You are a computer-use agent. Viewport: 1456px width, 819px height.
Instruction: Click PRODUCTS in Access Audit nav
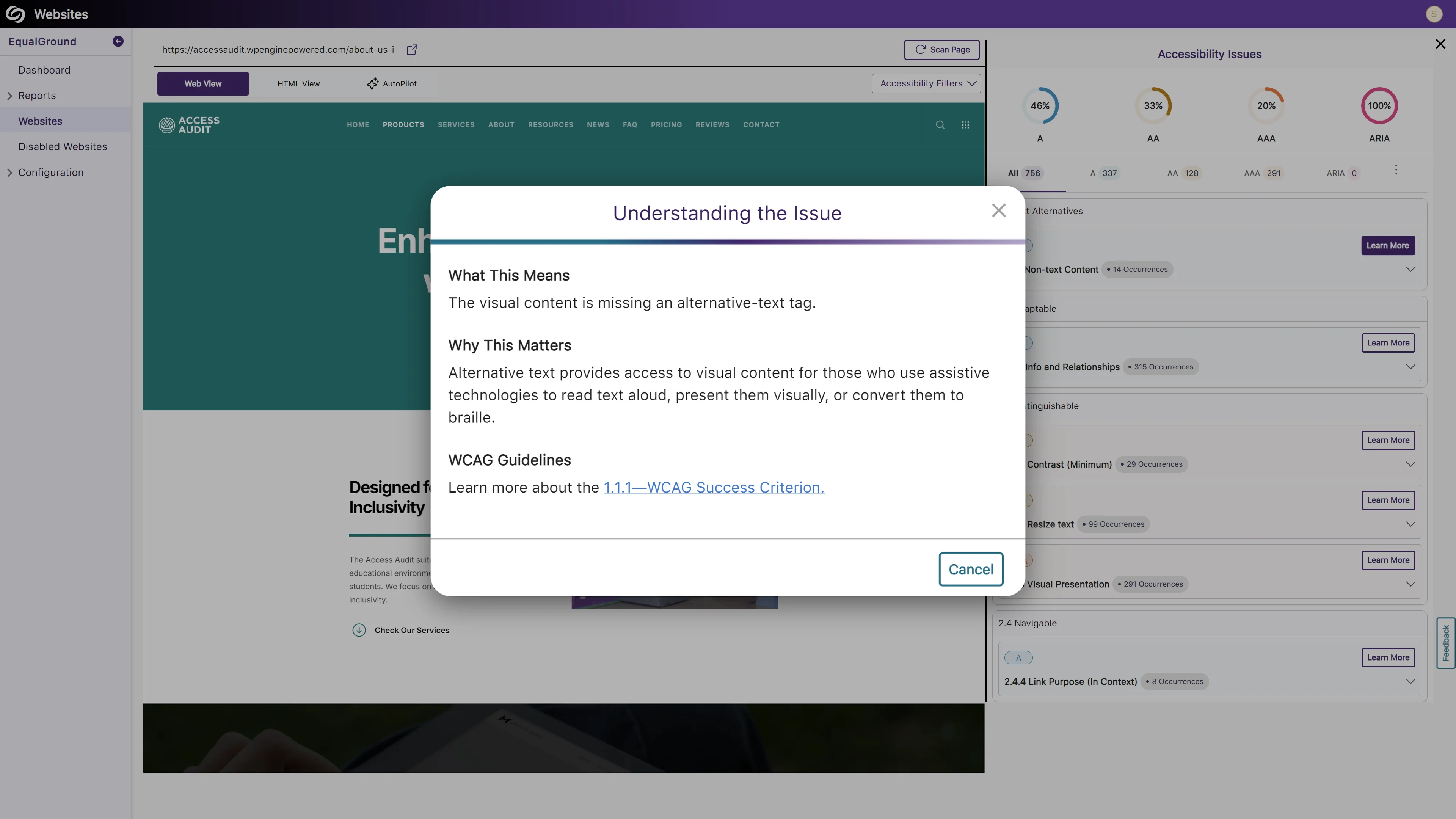pos(403,125)
